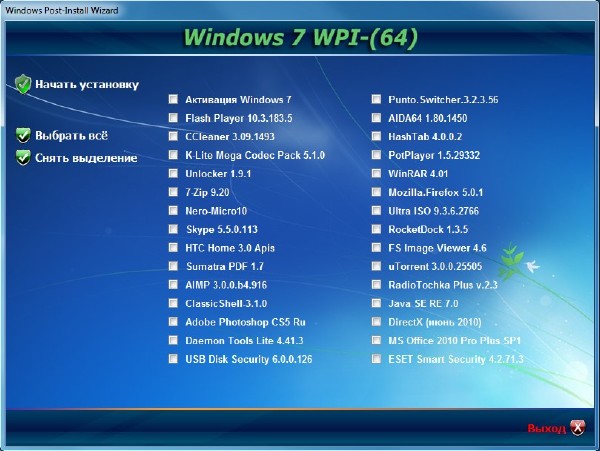600x451 pixels.
Task: Toggle the Mozilla Firefox 5.0.1 checkbox
Action: pyautogui.click(x=376, y=193)
